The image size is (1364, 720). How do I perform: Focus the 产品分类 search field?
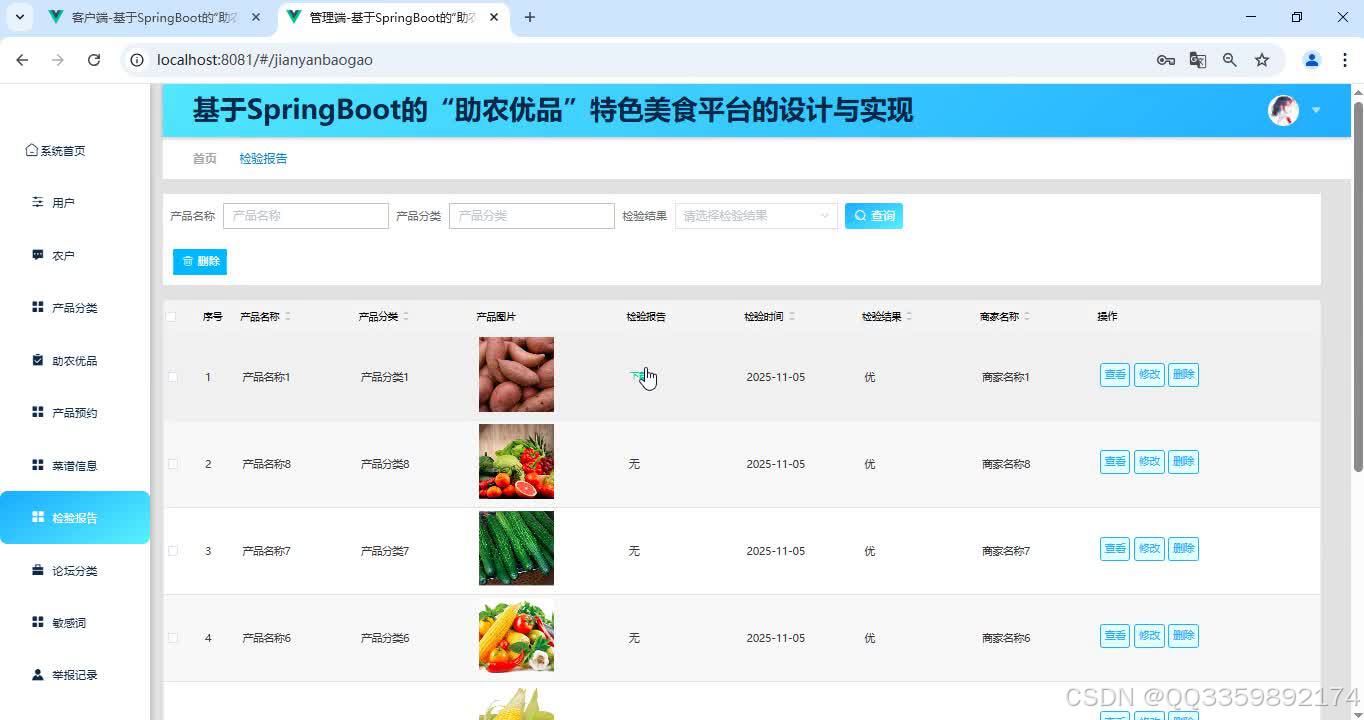(531, 216)
